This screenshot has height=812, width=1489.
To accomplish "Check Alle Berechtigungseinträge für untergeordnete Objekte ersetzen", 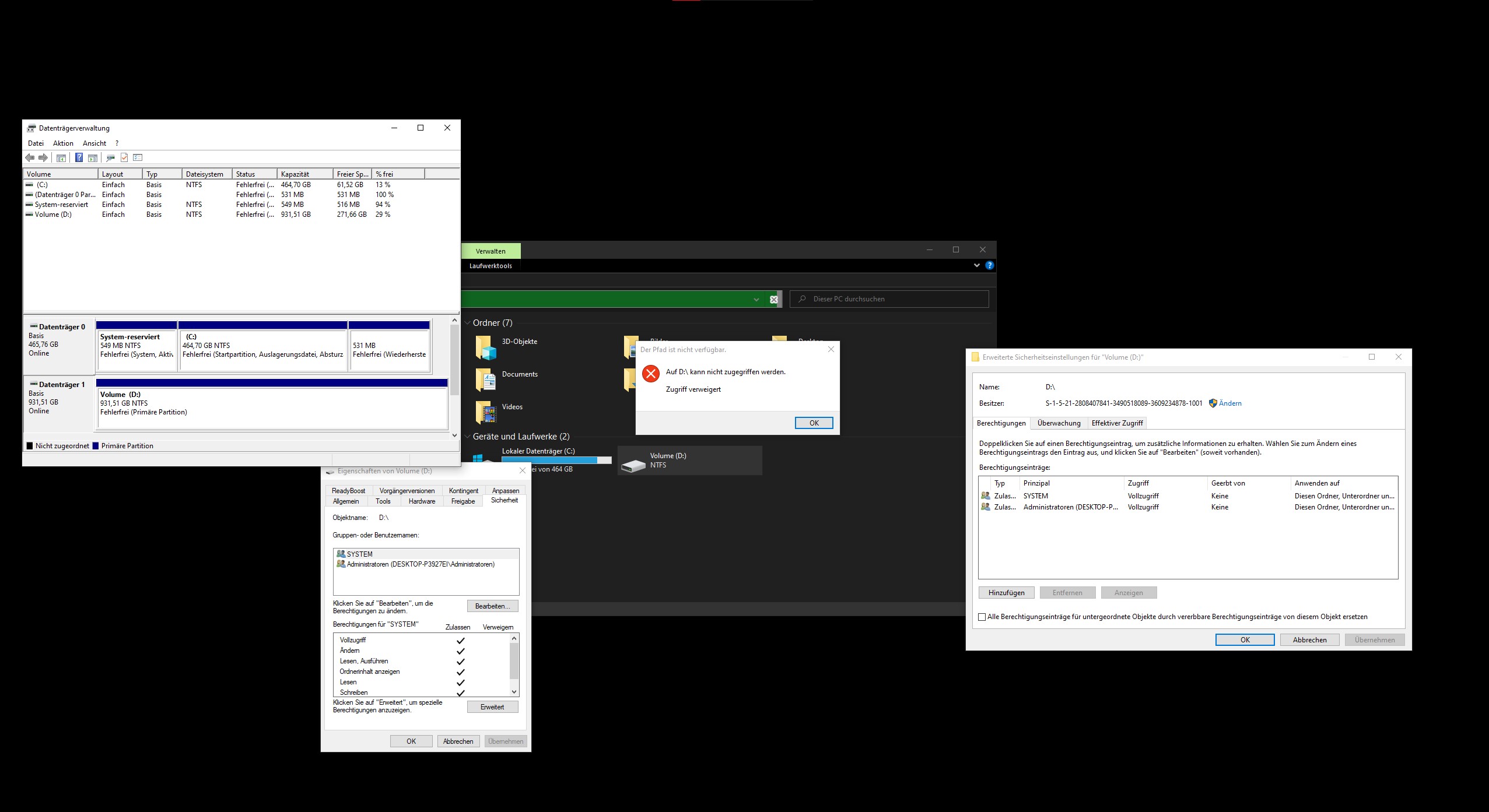I will pos(982,616).
